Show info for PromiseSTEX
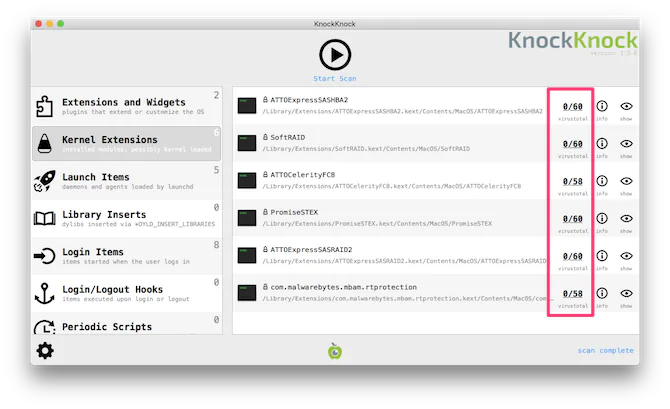The image size is (670, 409). [602, 218]
